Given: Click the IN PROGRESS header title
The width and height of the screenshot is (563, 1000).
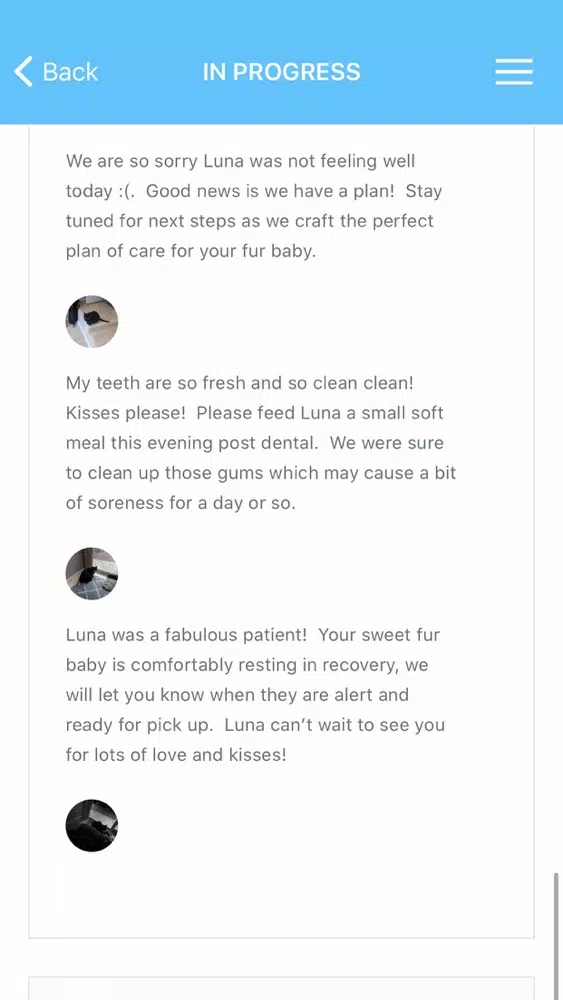Looking at the screenshot, I should (281, 71).
